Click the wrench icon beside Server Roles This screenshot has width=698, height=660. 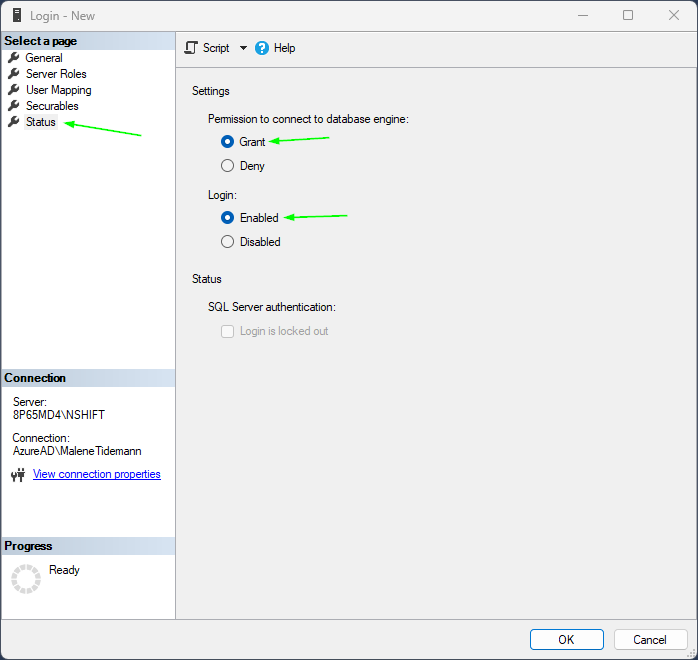click(13, 74)
